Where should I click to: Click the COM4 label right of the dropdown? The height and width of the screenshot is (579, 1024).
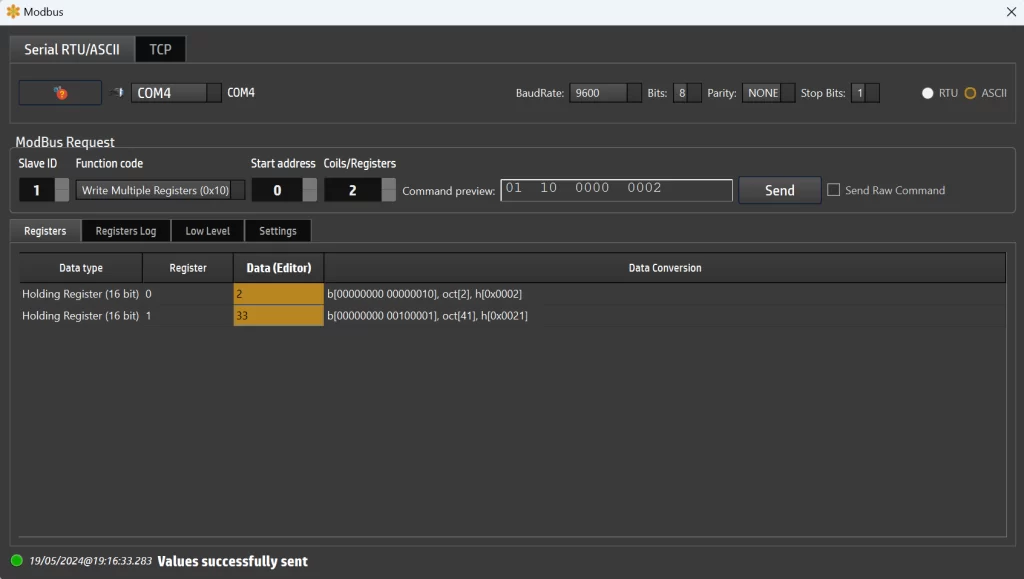coord(241,93)
